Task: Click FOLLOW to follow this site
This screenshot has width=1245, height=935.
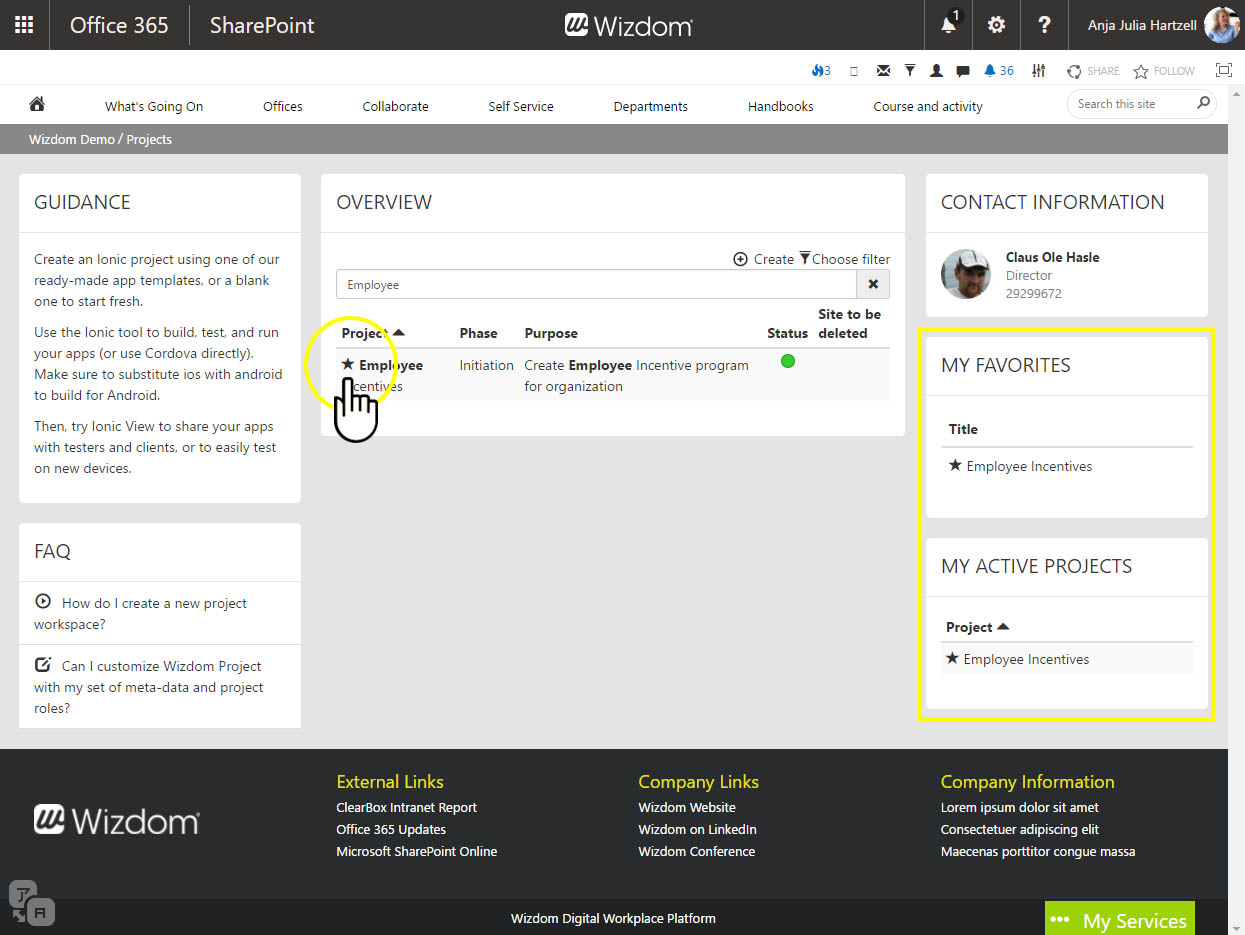Action: point(1164,71)
